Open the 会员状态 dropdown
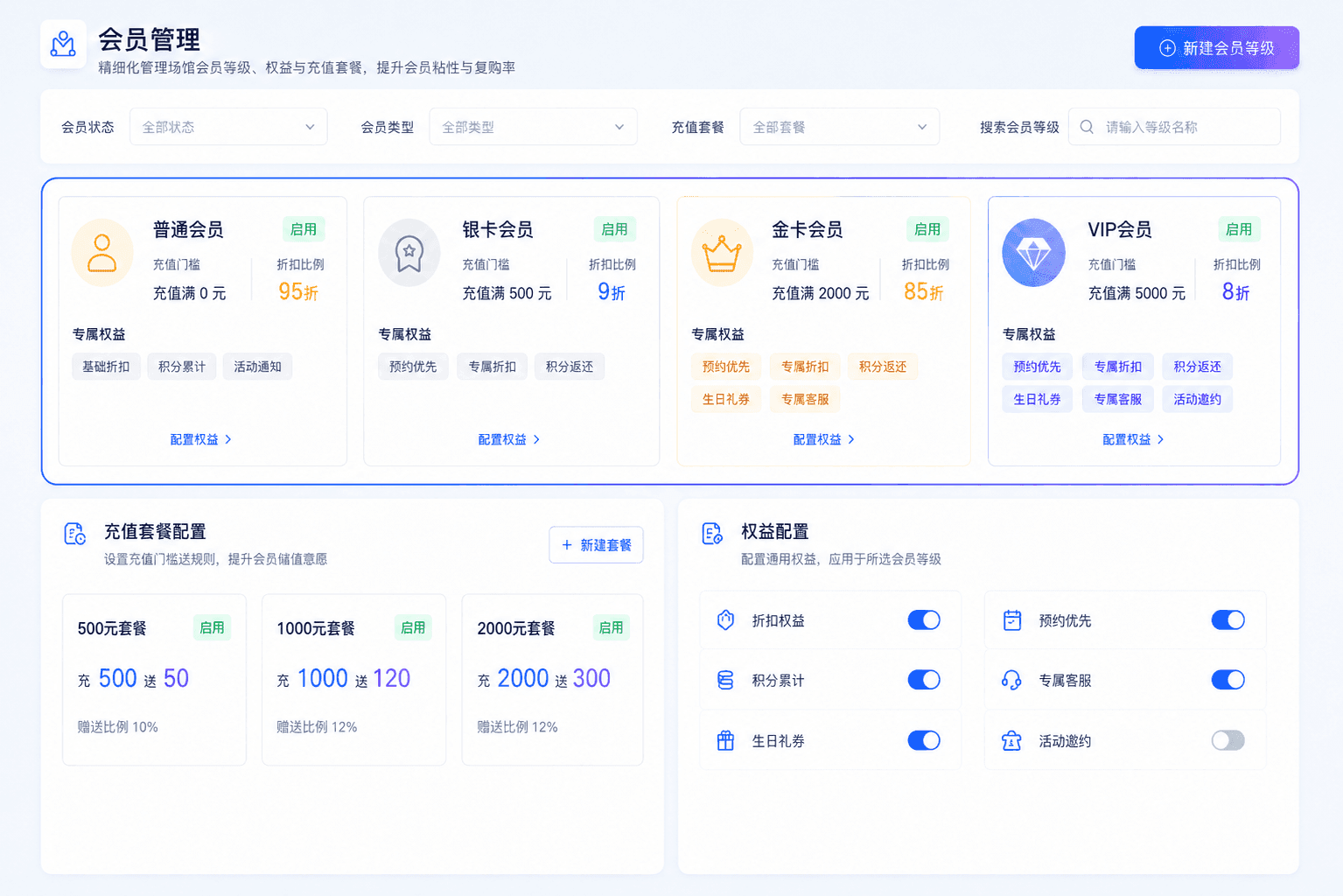This screenshot has width=1343, height=896. (x=228, y=127)
